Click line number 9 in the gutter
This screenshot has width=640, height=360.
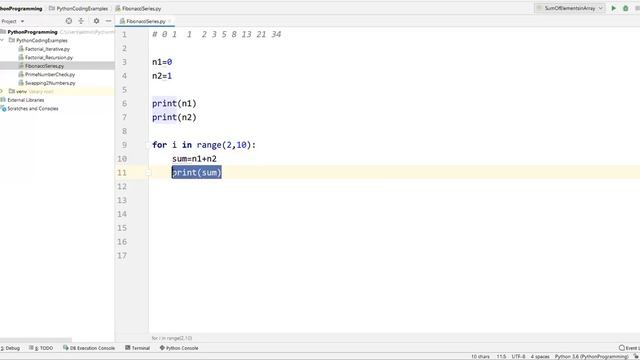pyautogui.click(x=124, y=145)
